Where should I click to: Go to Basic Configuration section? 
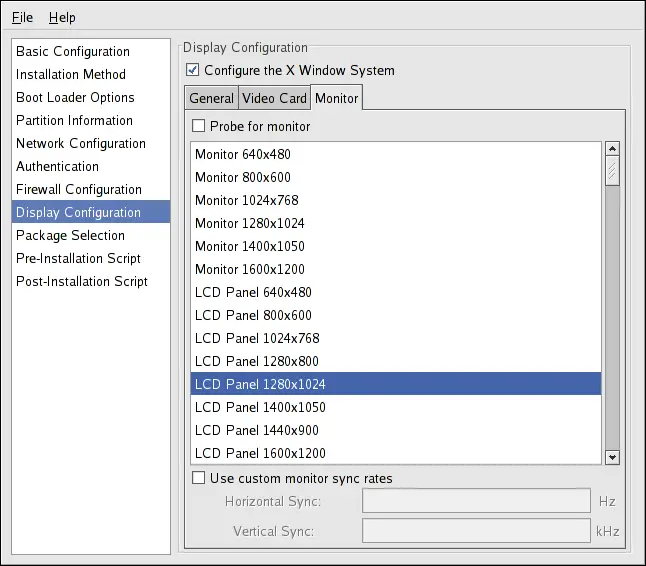pyautogui.click(x=73, y=52)
